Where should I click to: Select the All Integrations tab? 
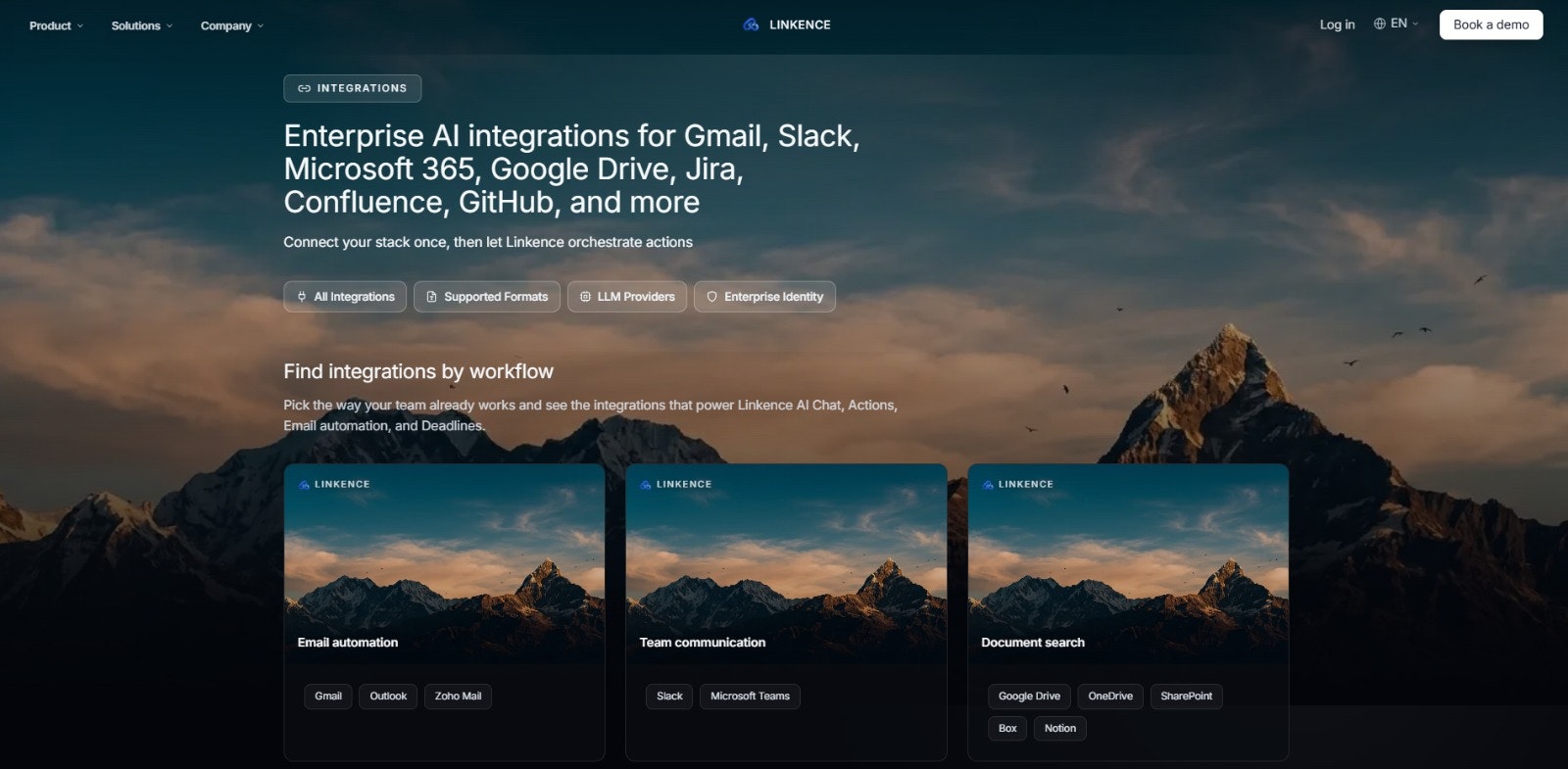(345, 297)
